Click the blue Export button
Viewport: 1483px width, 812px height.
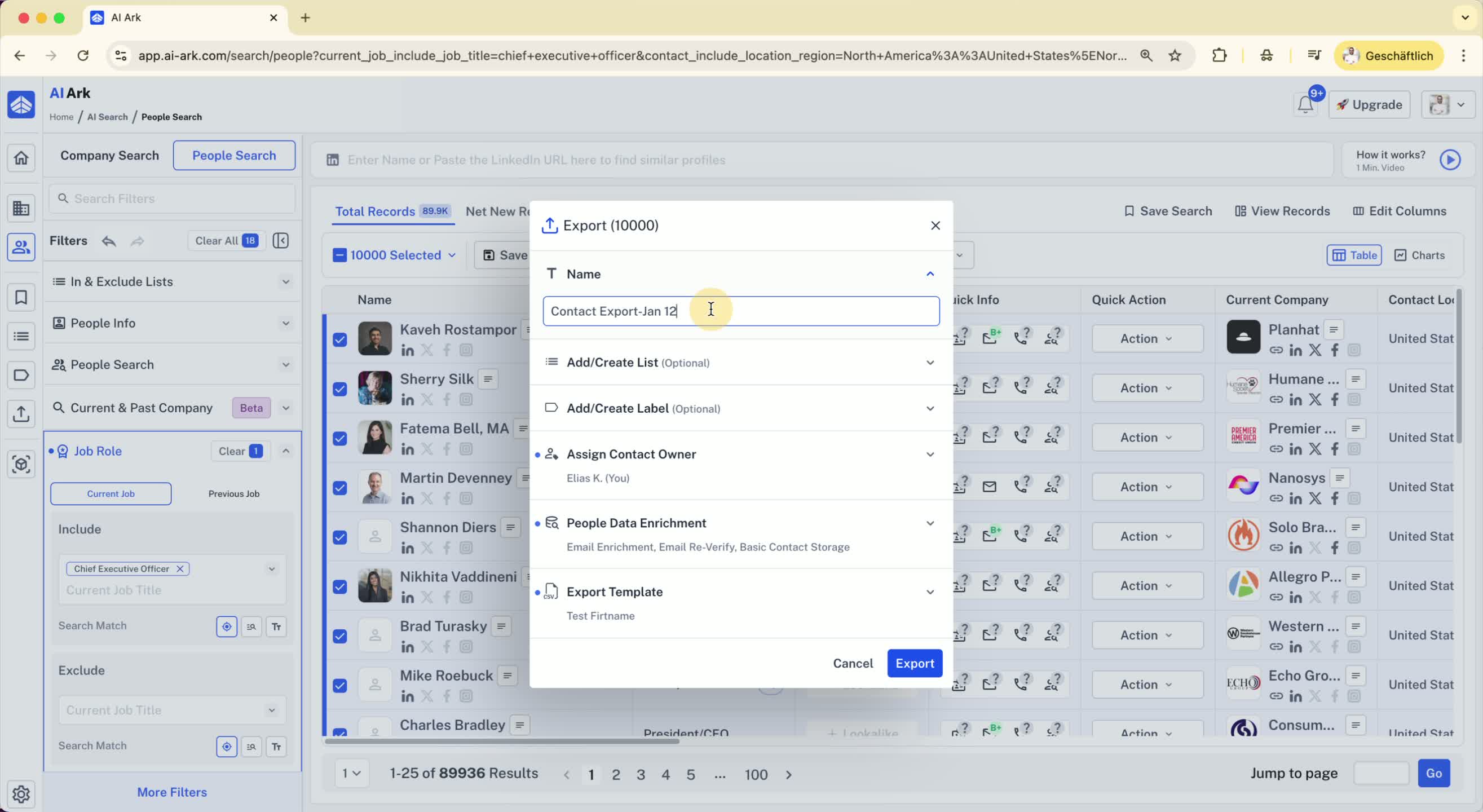click(x=914, y=663)
